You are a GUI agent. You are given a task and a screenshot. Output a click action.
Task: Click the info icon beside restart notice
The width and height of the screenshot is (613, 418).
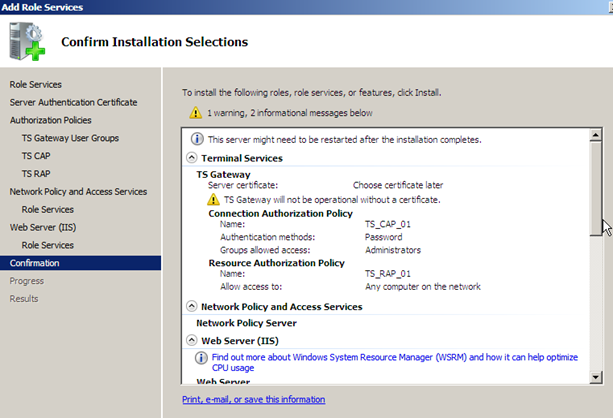pos(196,139)
